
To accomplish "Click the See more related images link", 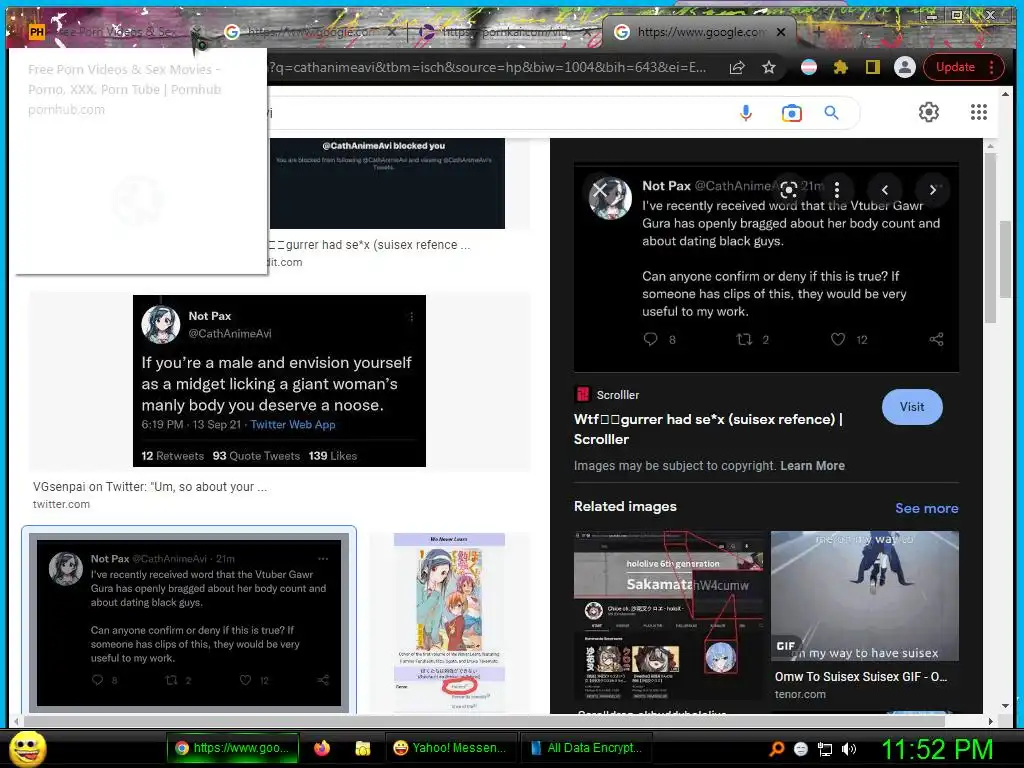I will click(x=926, y=508).
